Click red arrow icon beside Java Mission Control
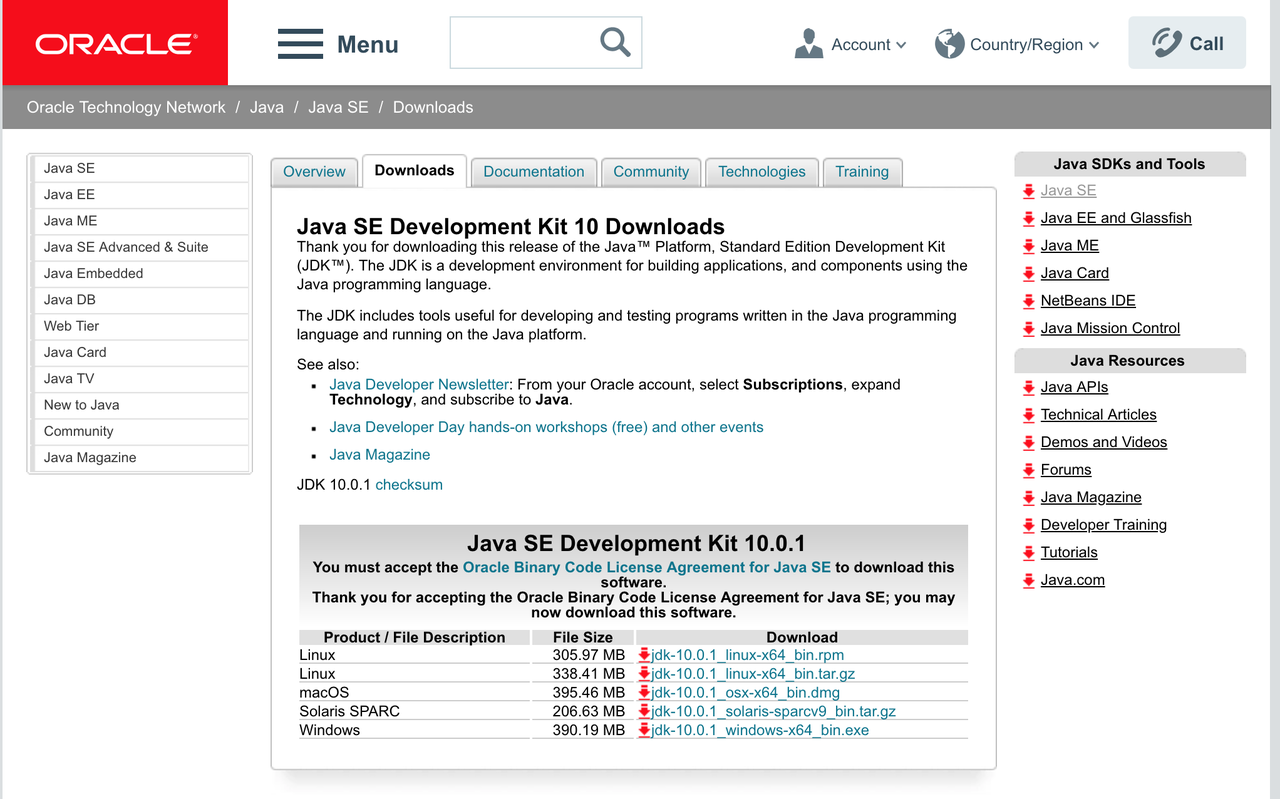 click(x=1028, y=328)
